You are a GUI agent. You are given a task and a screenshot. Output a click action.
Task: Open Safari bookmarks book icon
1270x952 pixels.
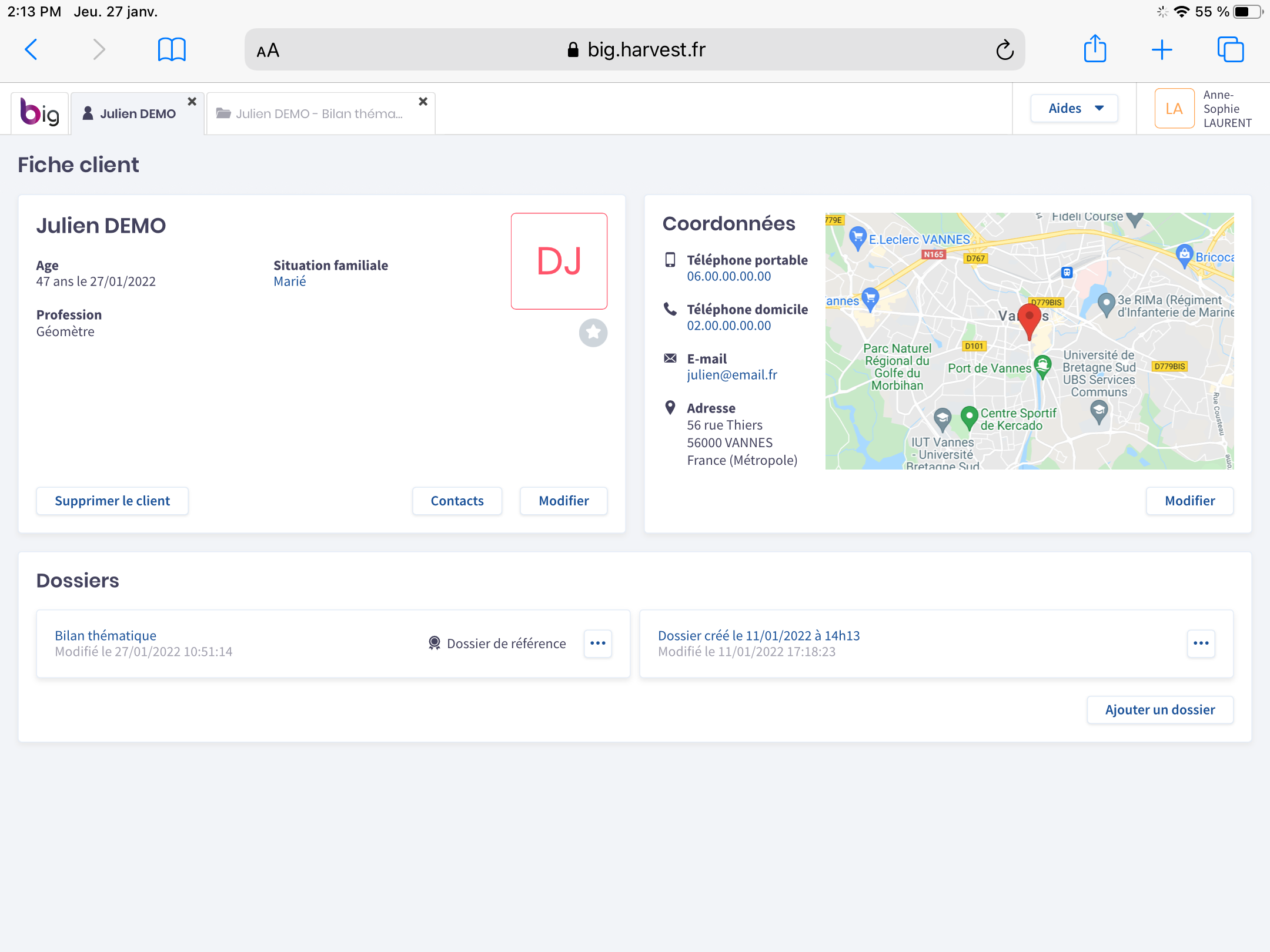pyautogui.click(x=172, y=49)
